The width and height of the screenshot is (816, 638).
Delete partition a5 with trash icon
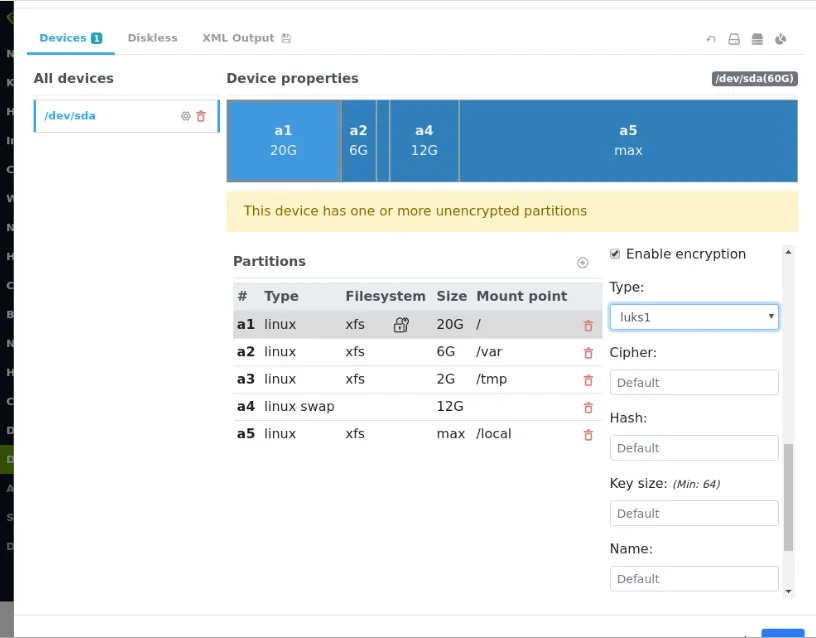pyautogui.click(x=588, y=435)
